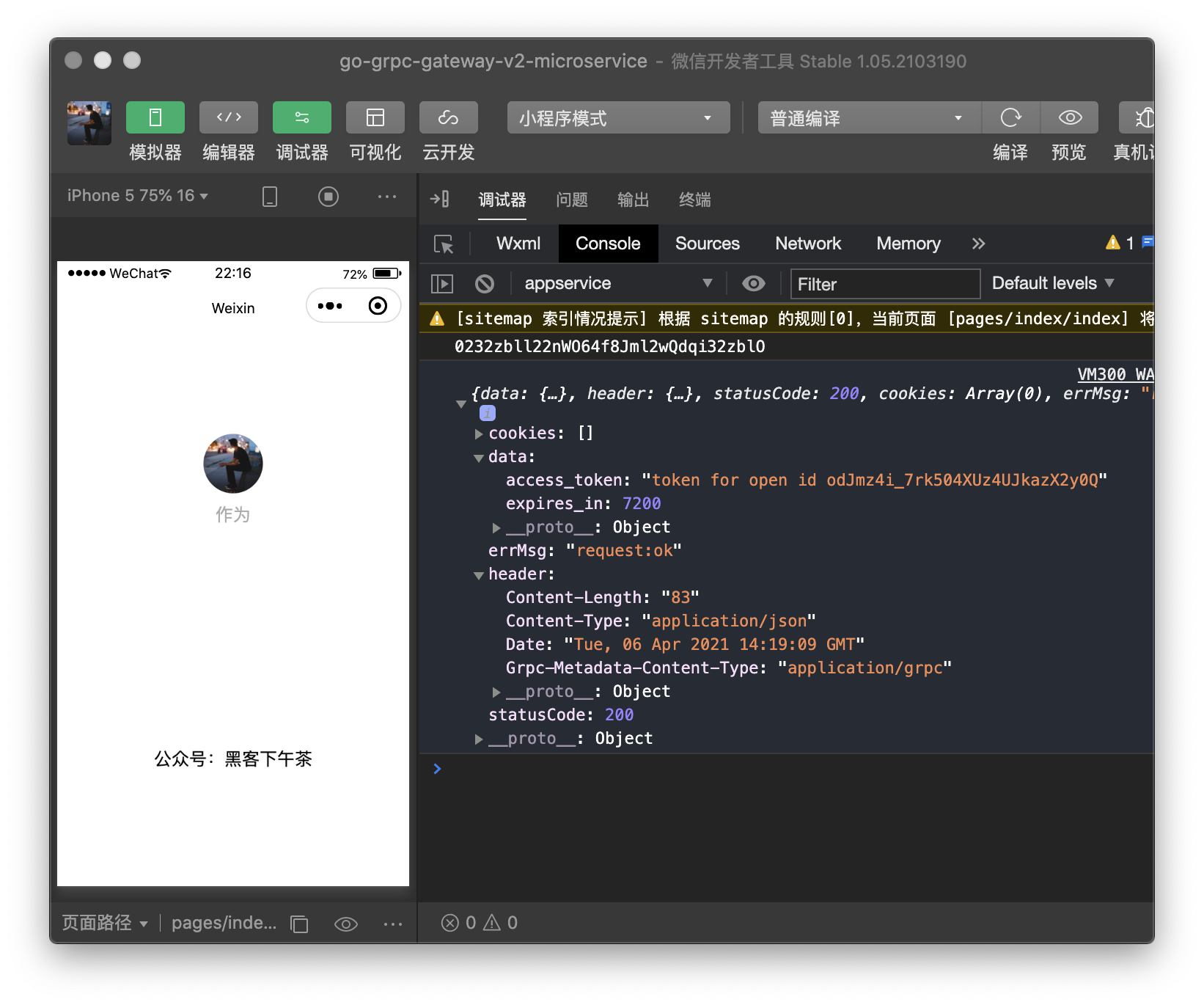Click the access_token value string

[875, 480]
